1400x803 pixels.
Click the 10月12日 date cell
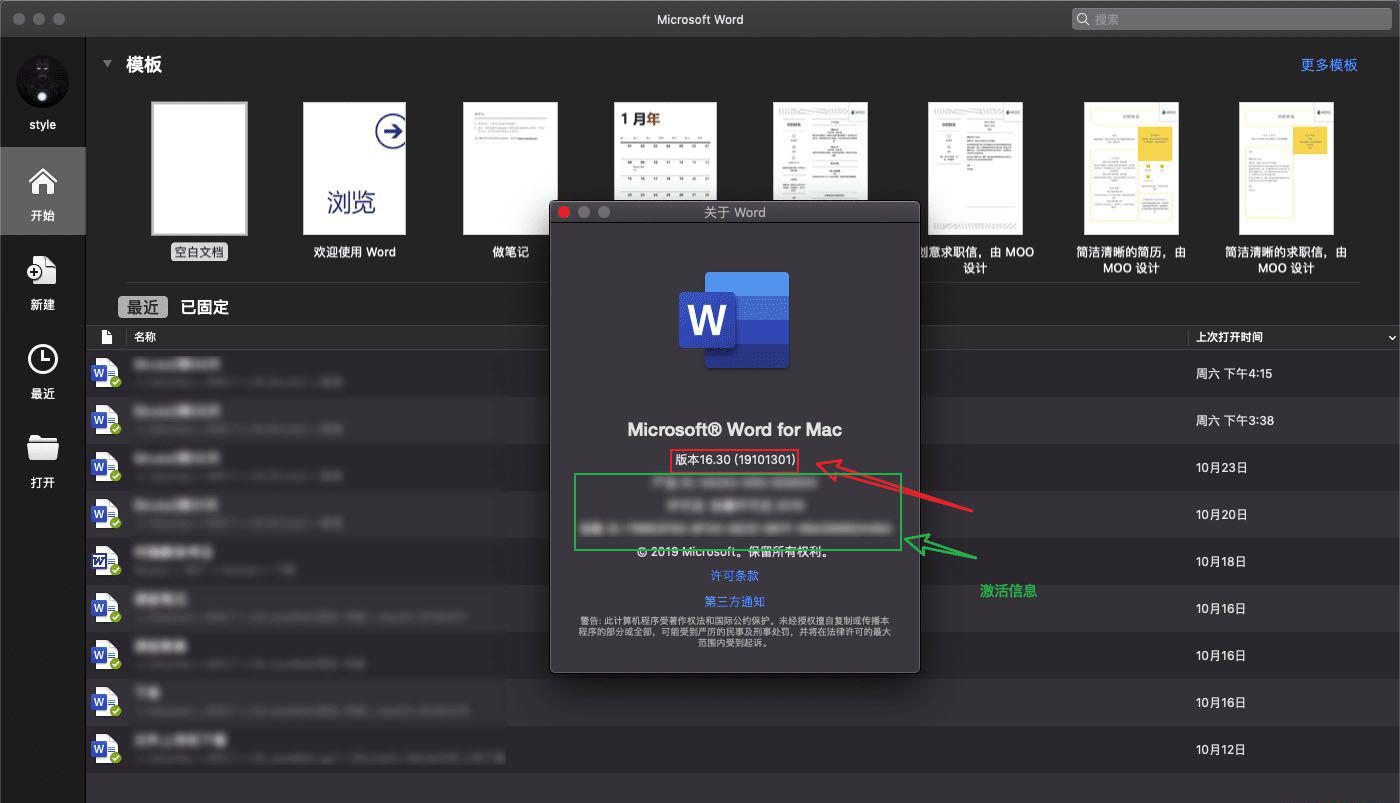(x=1221, y=749)
